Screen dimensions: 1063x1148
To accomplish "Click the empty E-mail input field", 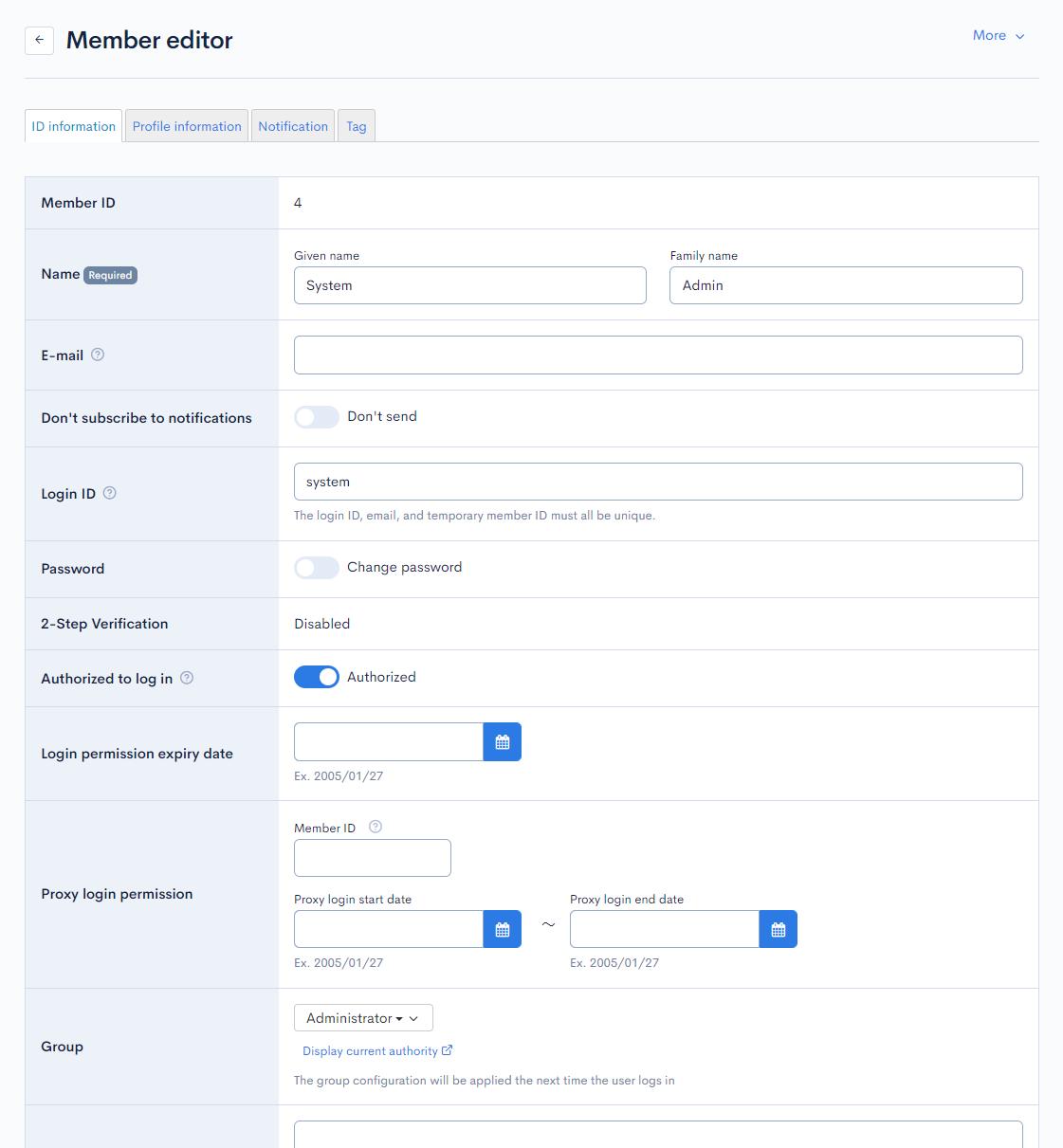I will pyautogui.click(x=658, y=355).
